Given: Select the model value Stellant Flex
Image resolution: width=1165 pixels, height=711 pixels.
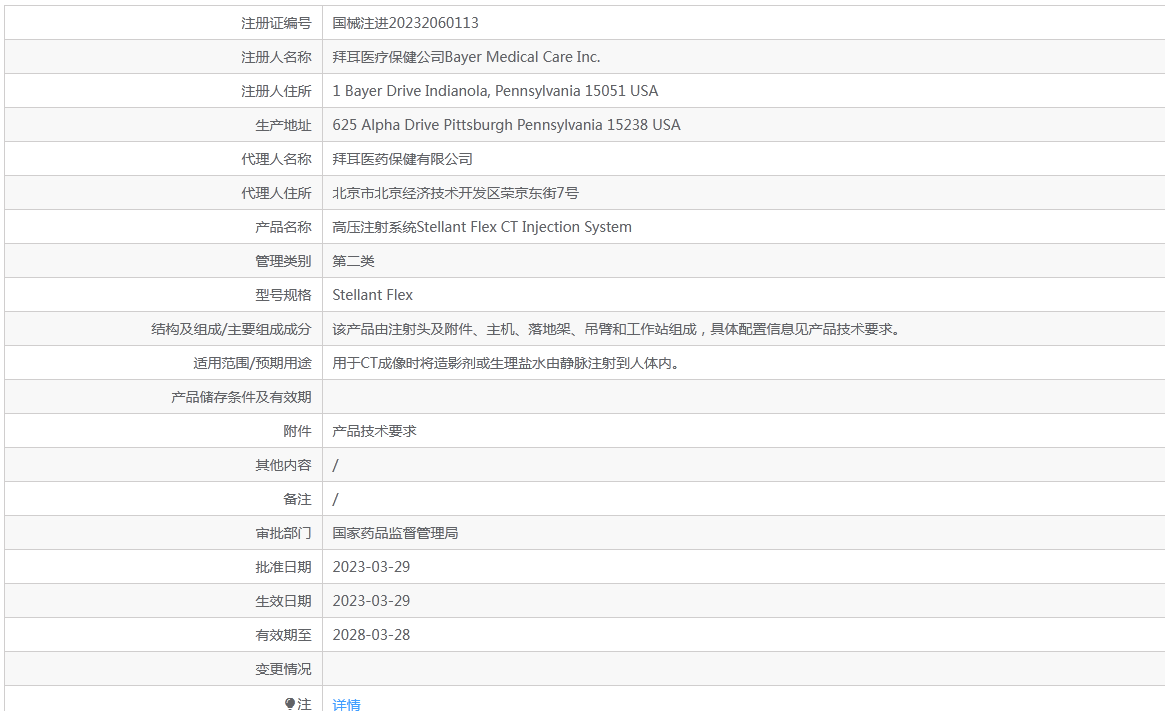Looking at the screenshot, I should [x=372, y=295].
